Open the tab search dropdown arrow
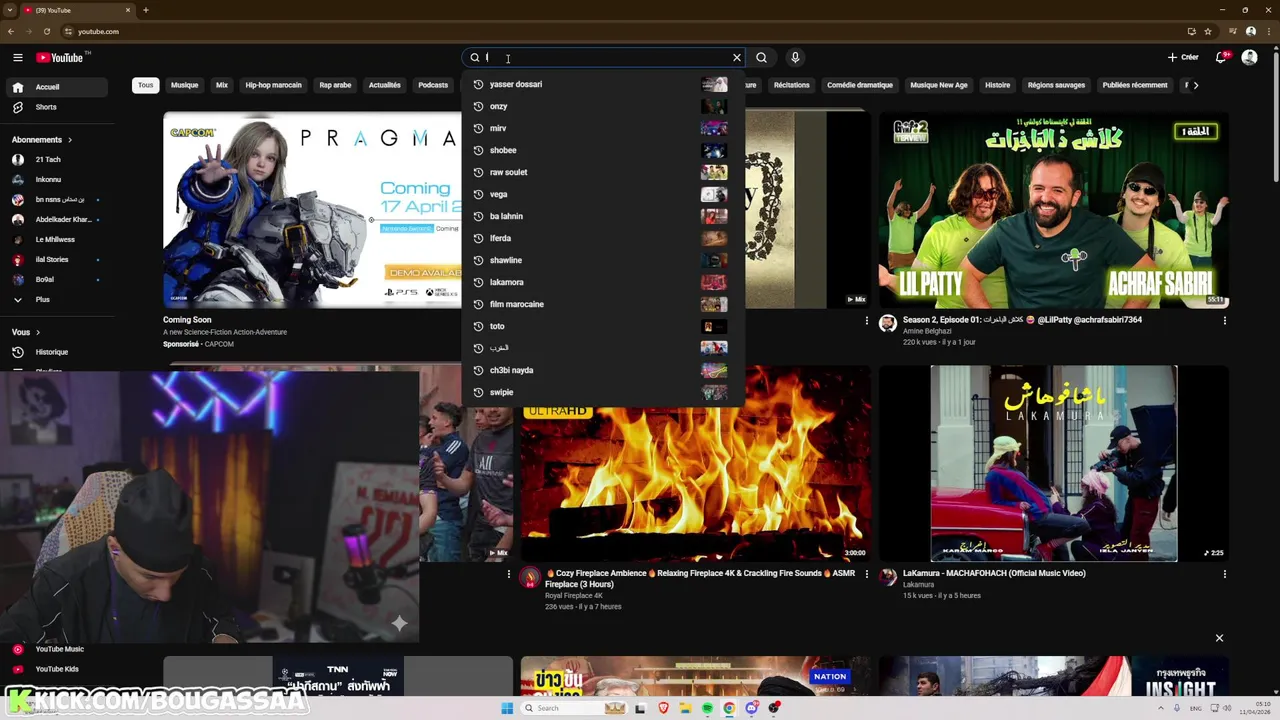 coord(11,10)
